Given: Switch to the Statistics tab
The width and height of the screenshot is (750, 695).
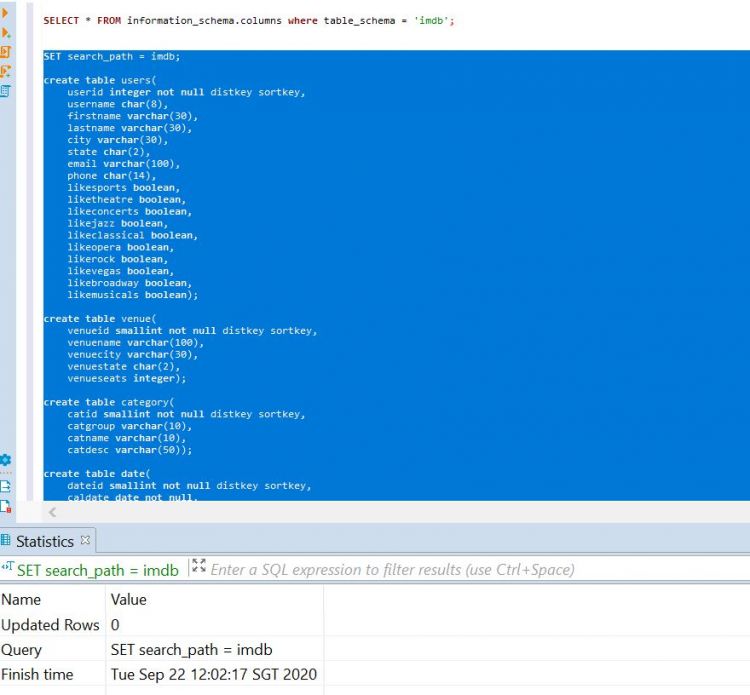Looking at the screenshot, I should point(44,541).
